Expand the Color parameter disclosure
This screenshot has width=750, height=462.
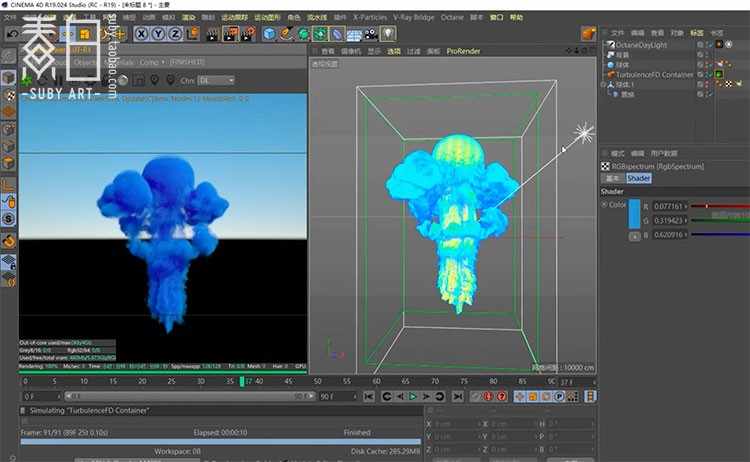604,205
